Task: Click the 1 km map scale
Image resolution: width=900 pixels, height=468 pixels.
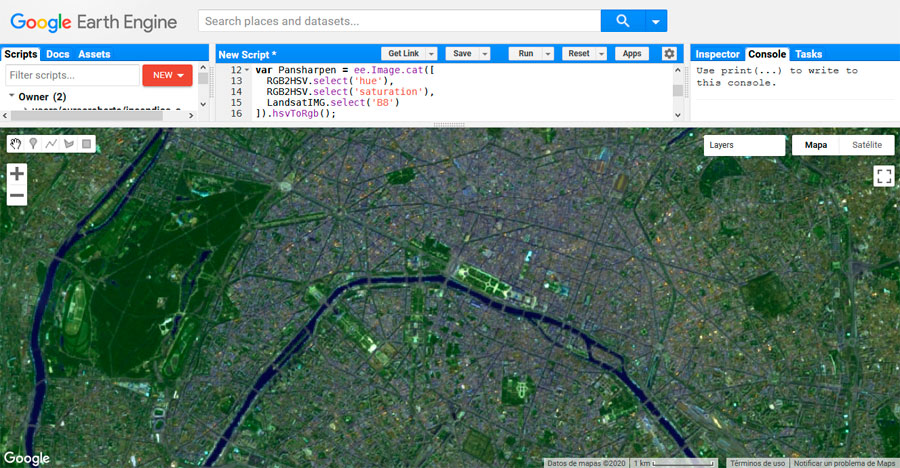Action: pos(674,463)
